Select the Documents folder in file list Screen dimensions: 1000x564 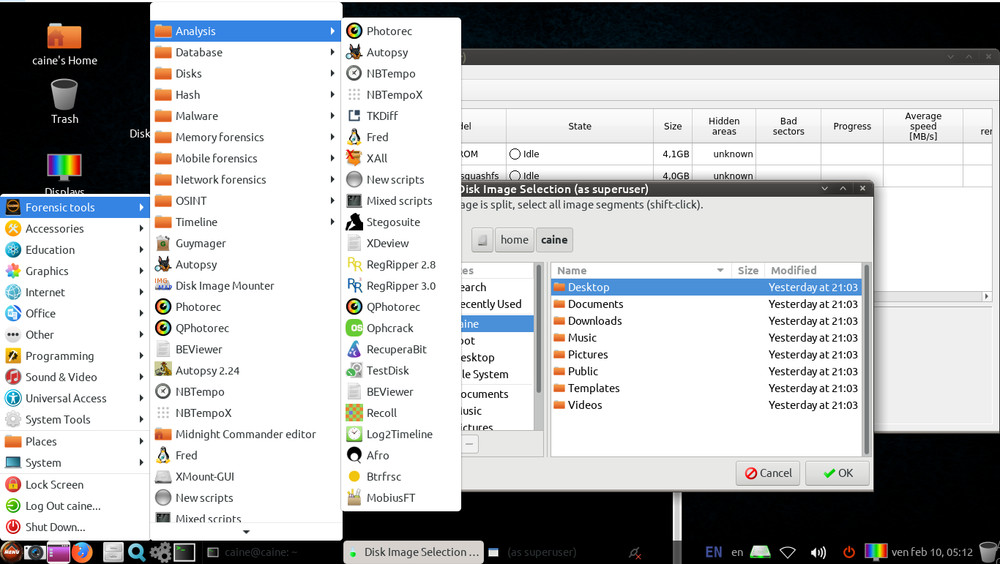[595, 304]
